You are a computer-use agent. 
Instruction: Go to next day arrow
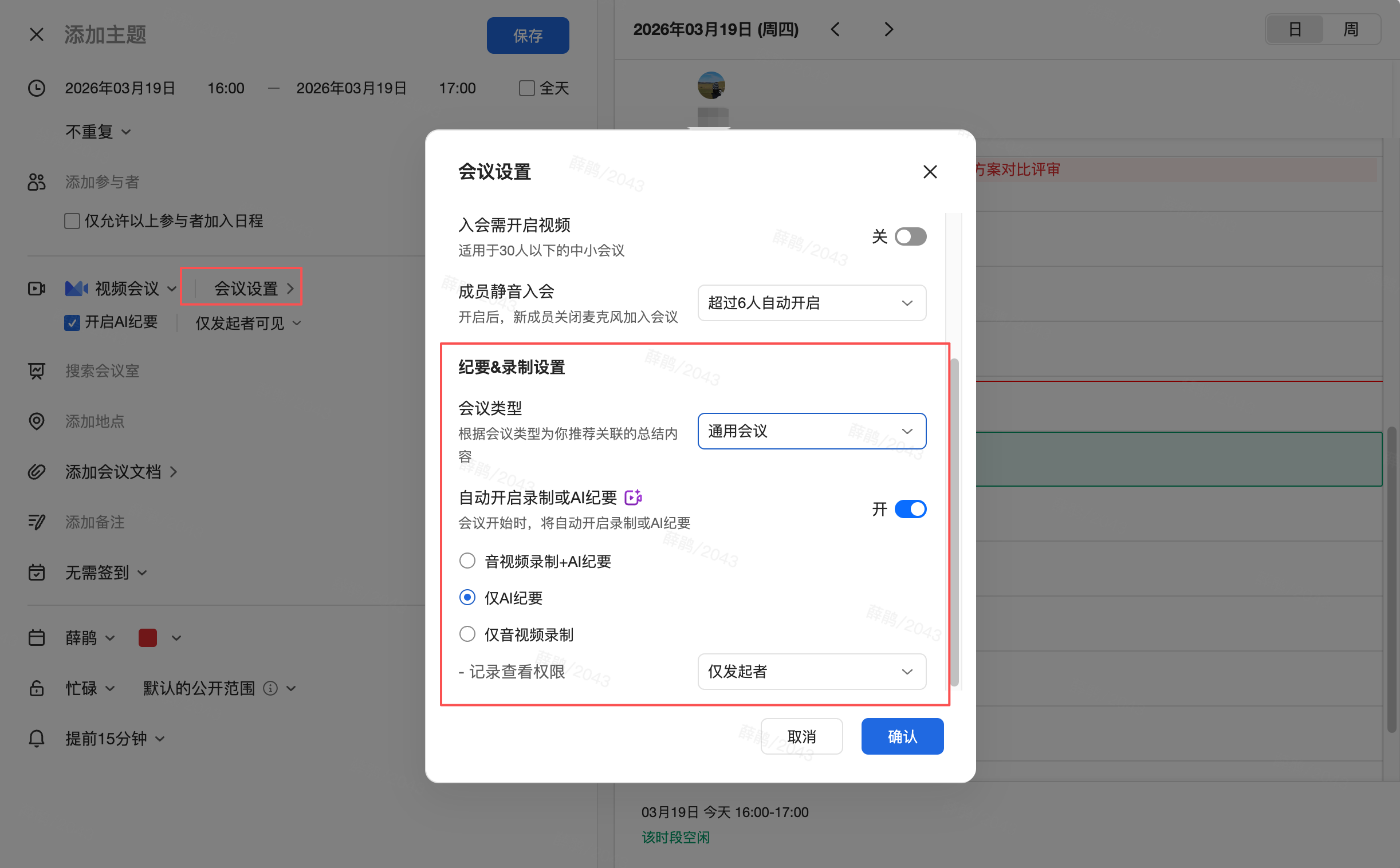pyautogui.click(x=888, y=29)
